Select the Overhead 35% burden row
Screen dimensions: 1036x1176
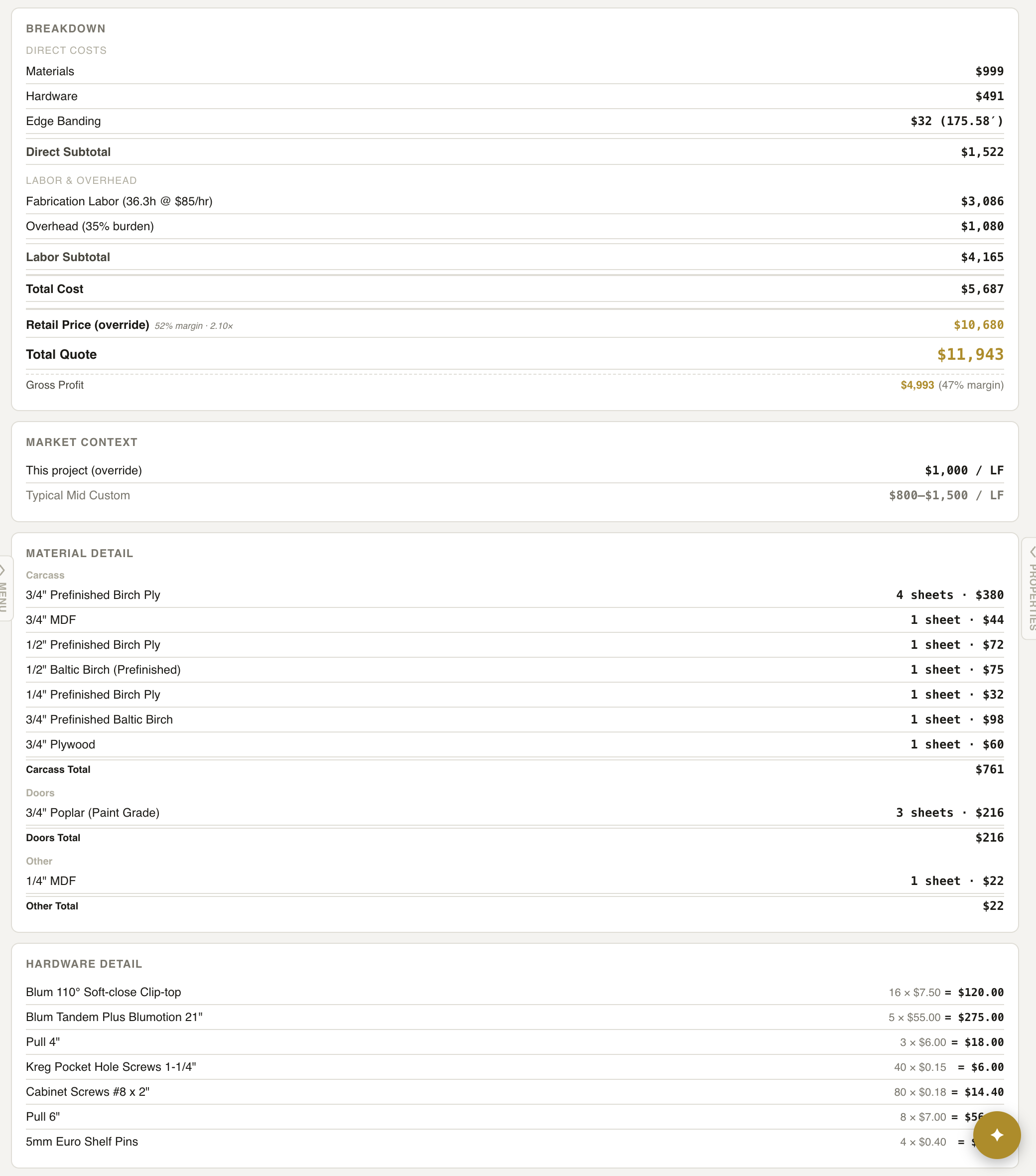90,226
